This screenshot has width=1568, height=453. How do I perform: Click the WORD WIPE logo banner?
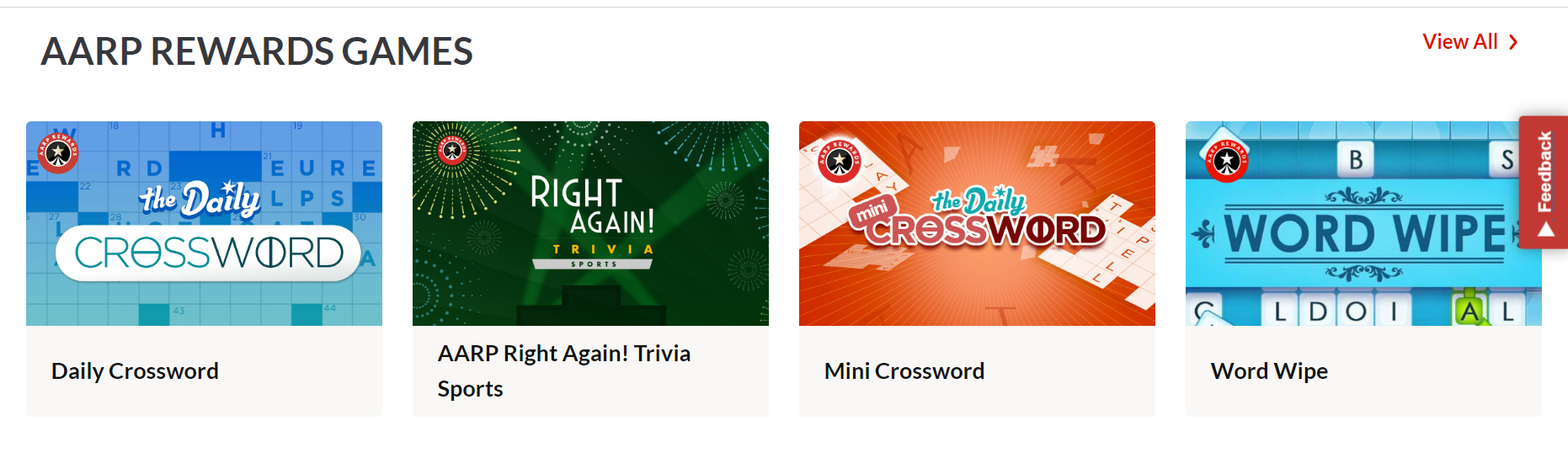[x=1364, y=233]
